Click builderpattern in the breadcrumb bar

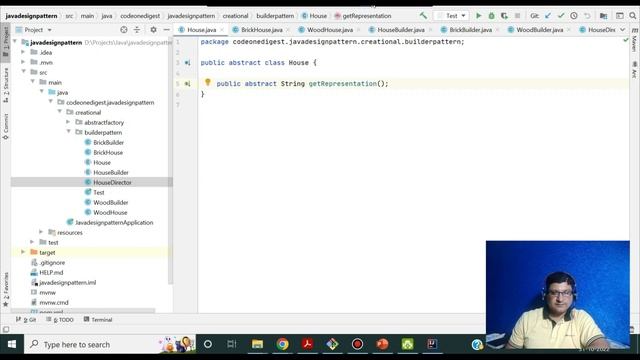[x=275, y=16]
